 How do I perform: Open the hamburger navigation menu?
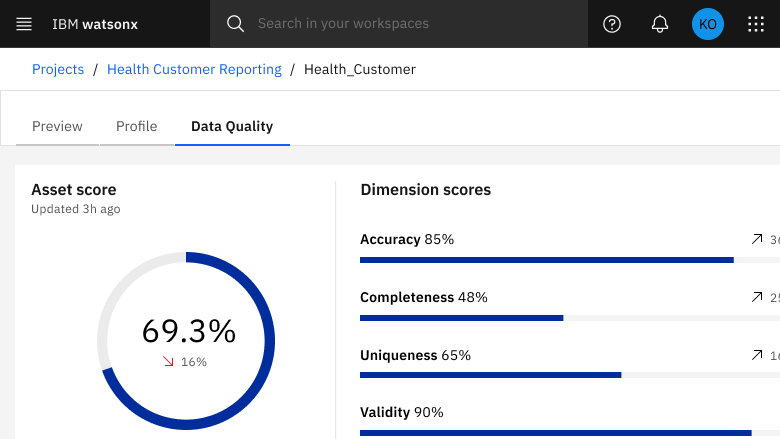(x=24, y=24)
